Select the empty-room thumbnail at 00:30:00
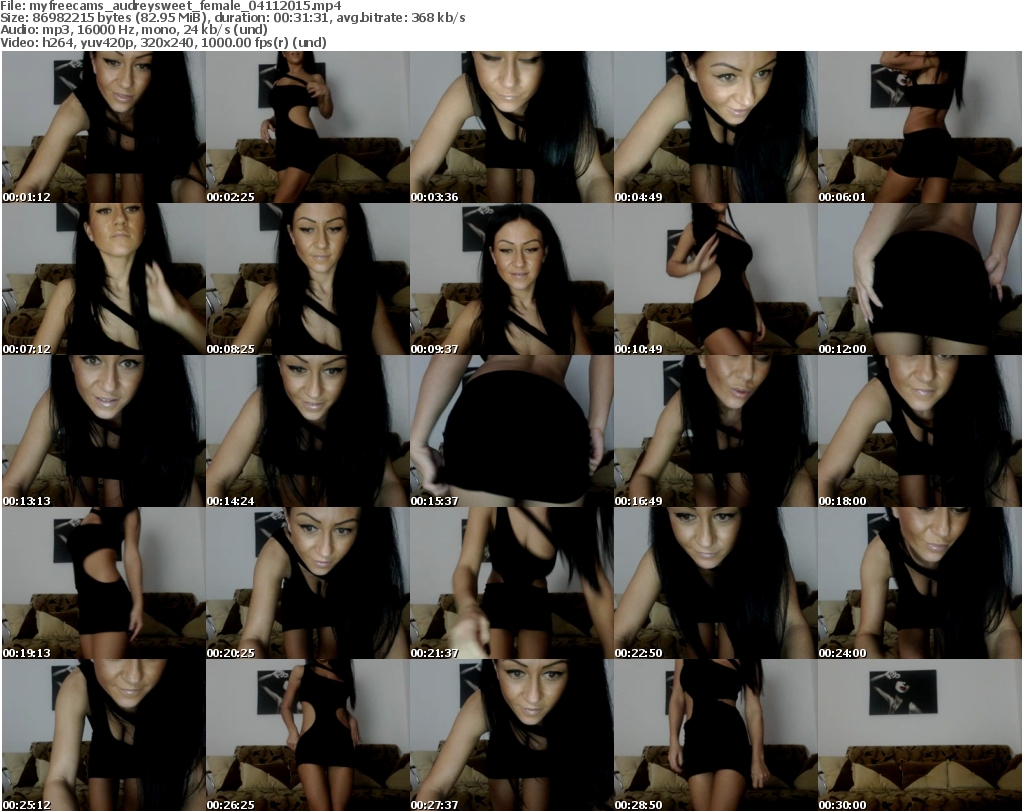 919,735
